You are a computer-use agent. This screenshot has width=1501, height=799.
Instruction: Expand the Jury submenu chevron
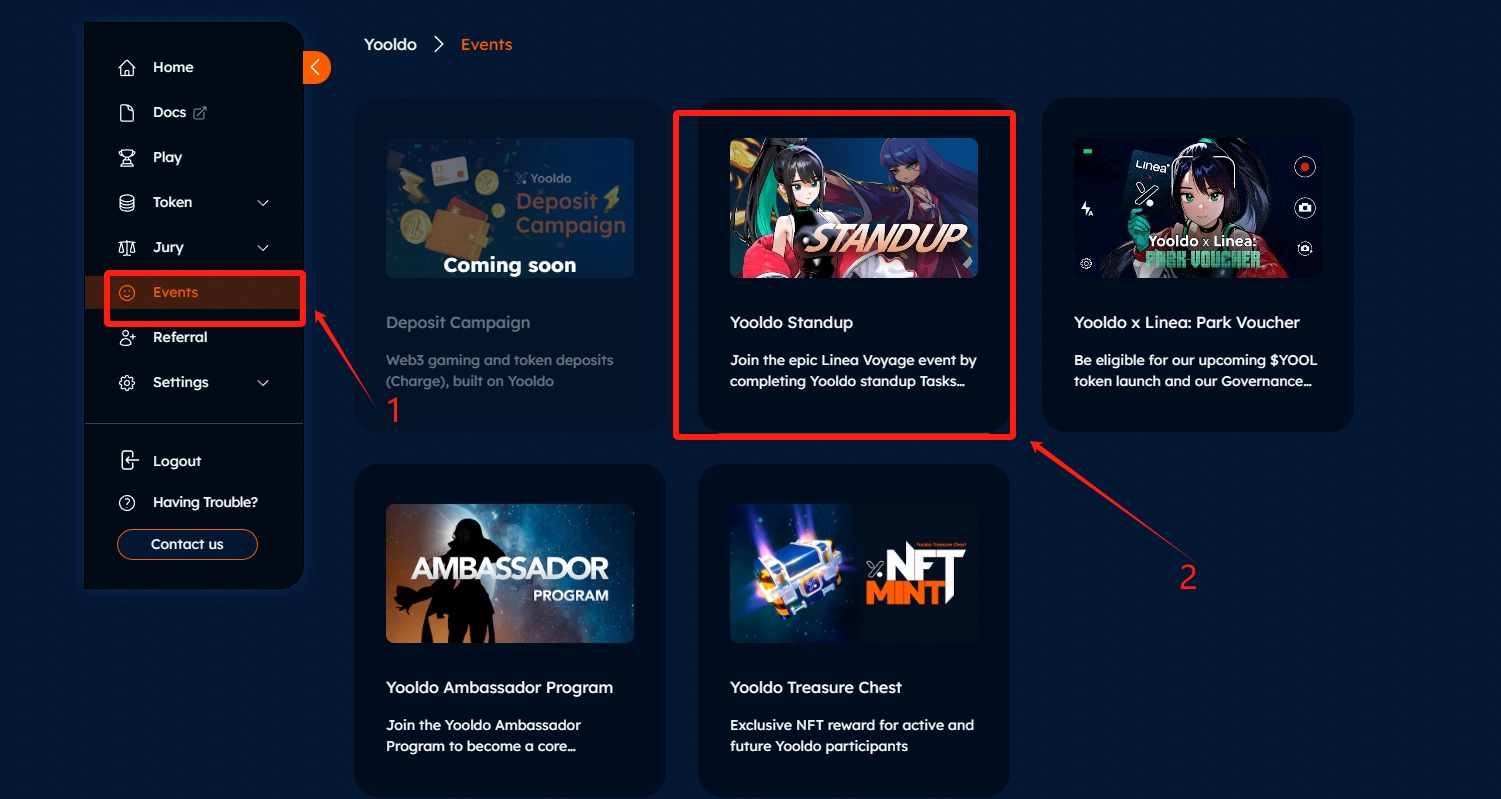(263, 248)
